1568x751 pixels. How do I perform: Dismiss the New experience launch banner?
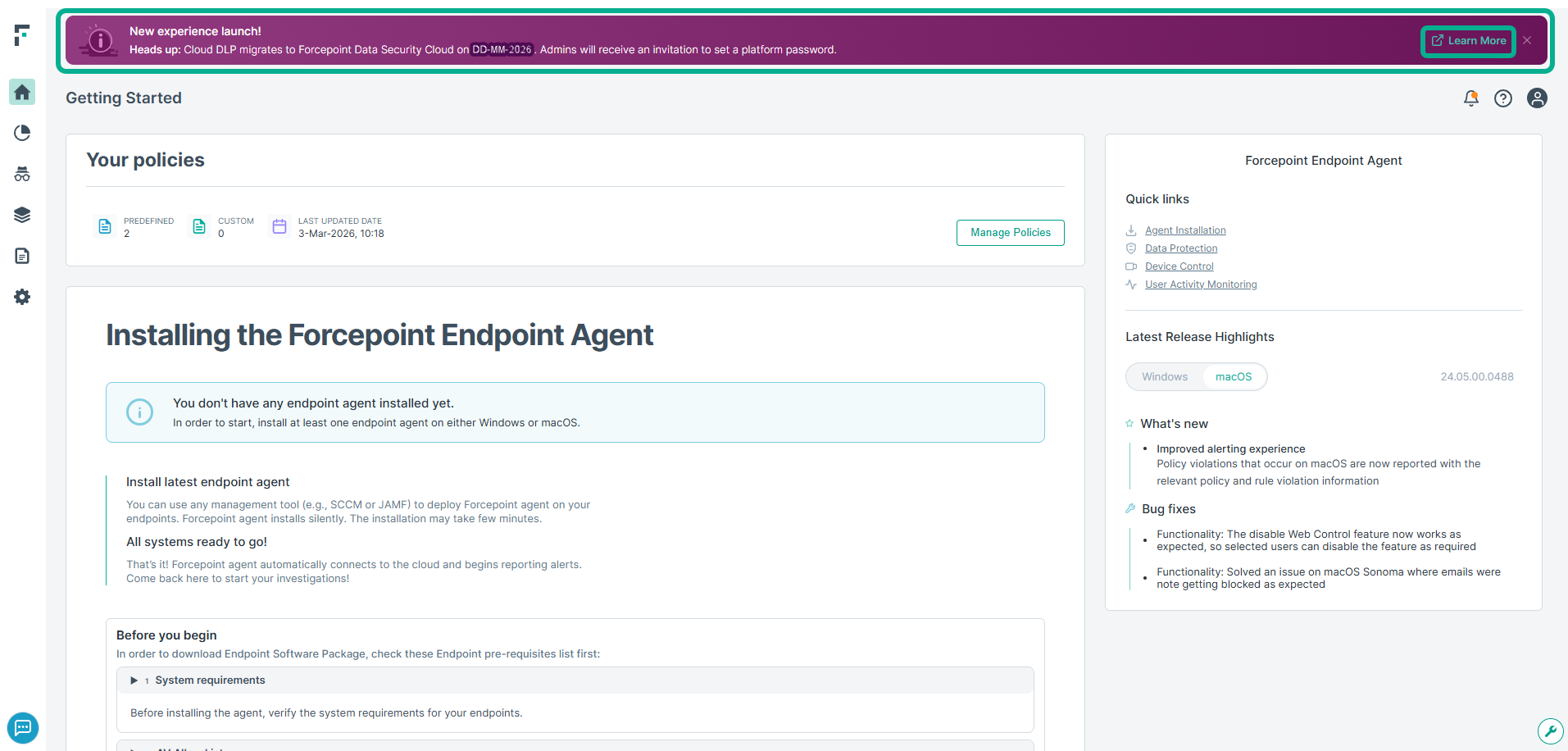[x=1527, y=41]
